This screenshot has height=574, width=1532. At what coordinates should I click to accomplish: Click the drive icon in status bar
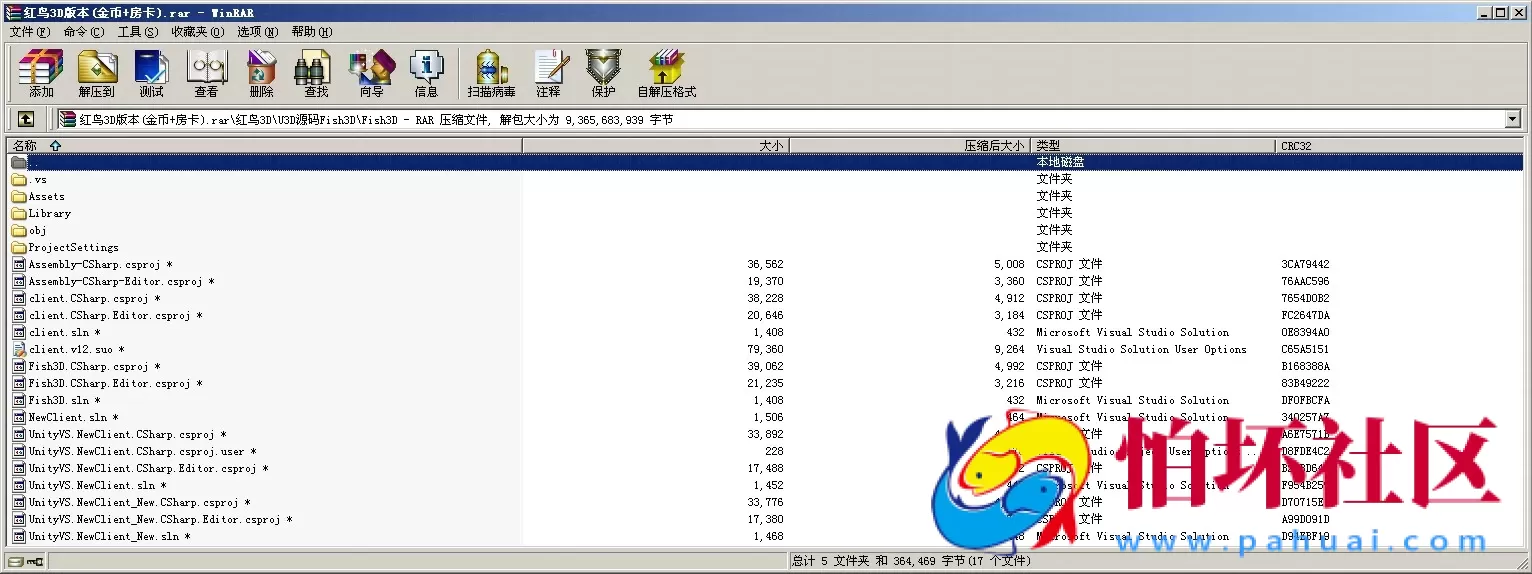pyautogui.click(x=15, y=562)
